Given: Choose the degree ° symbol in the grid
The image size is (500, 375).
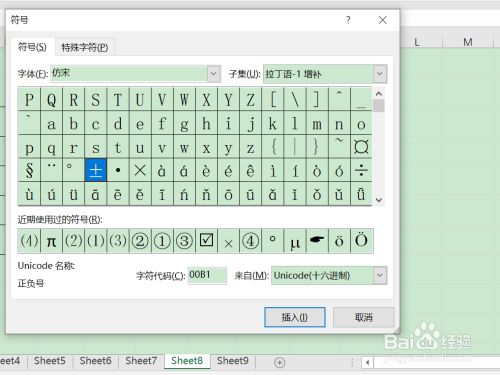Looking at the screenshot, I should 74,170.
